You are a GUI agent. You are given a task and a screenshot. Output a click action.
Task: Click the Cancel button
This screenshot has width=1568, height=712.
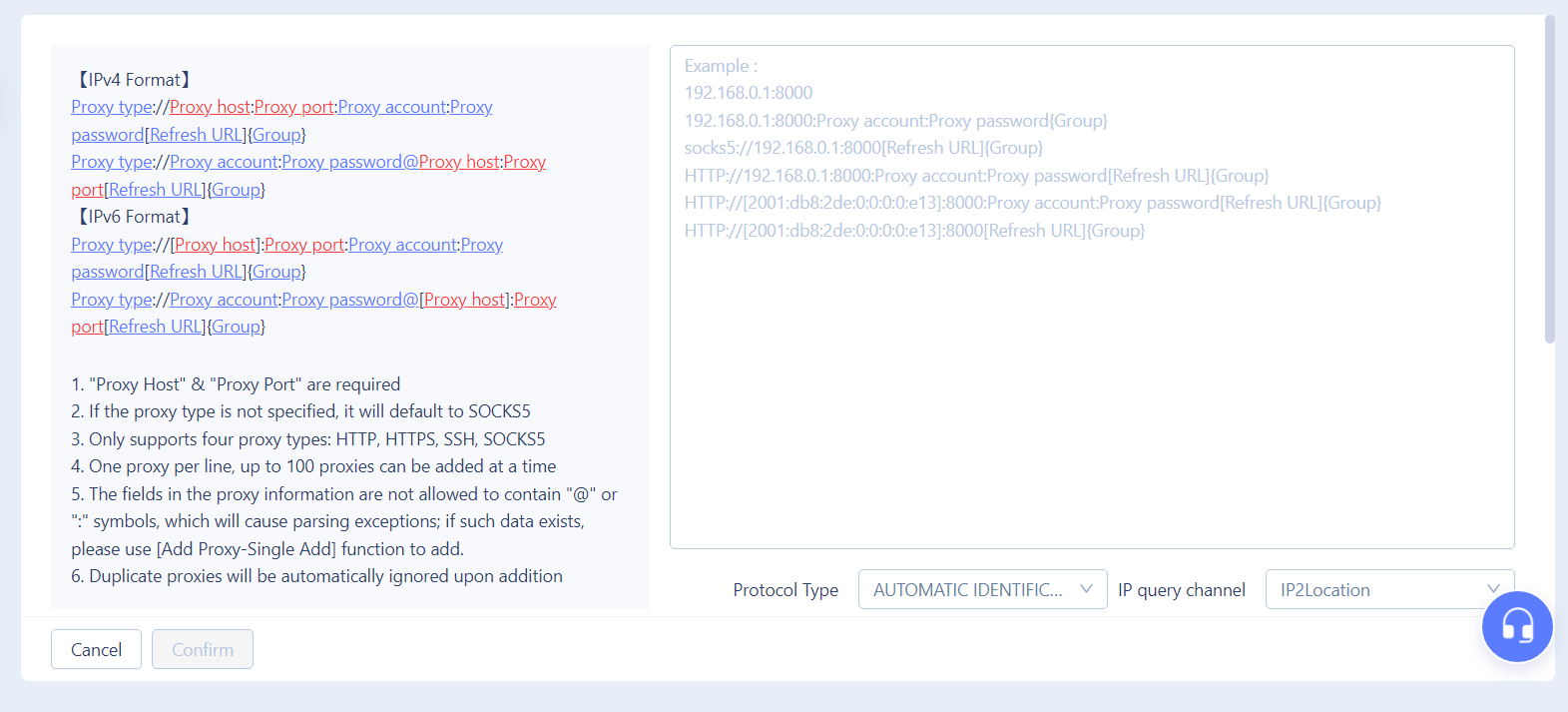click(x=96, y=650)
